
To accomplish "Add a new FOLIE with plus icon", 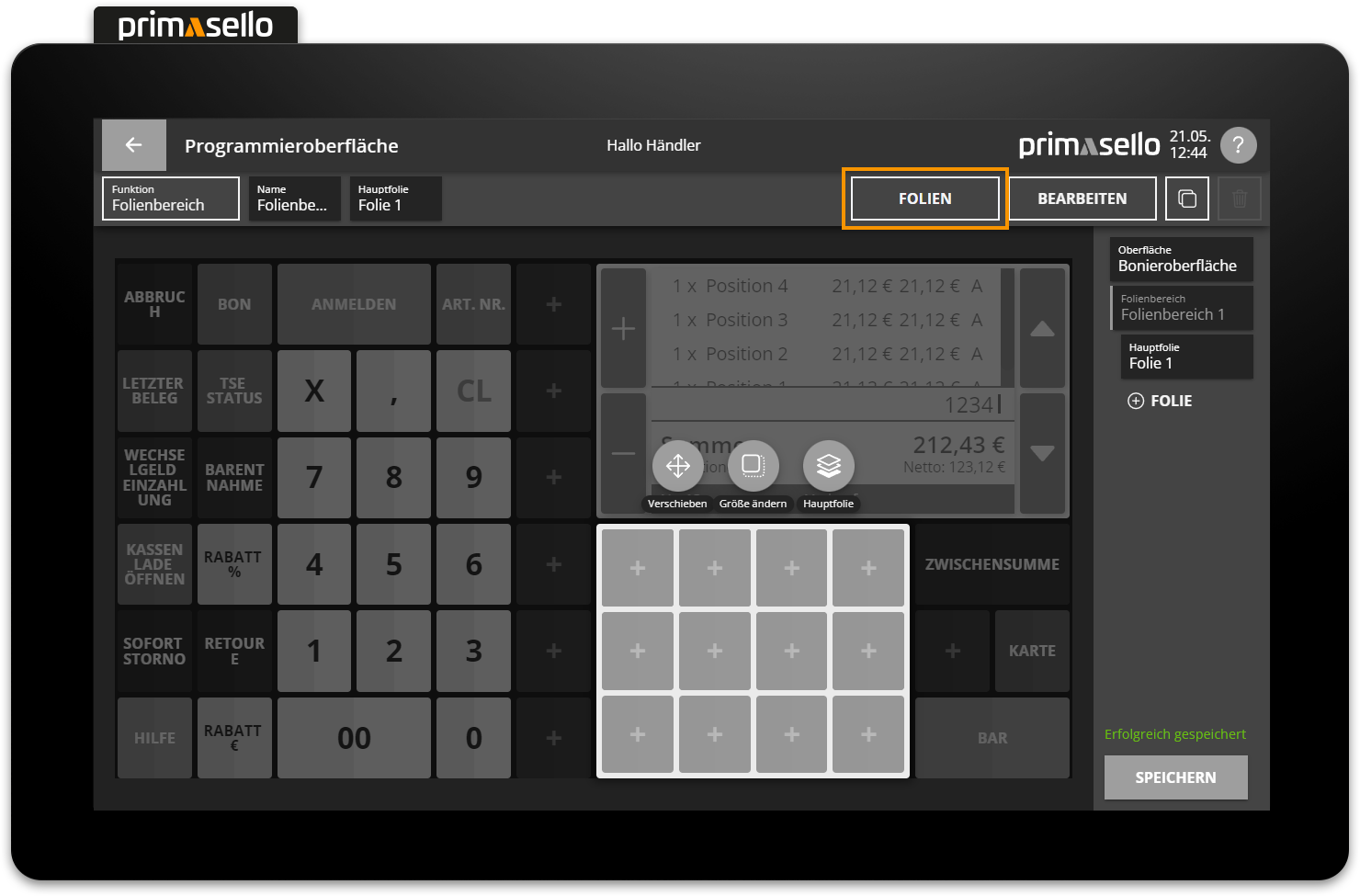I will (x=1136, y=401).
